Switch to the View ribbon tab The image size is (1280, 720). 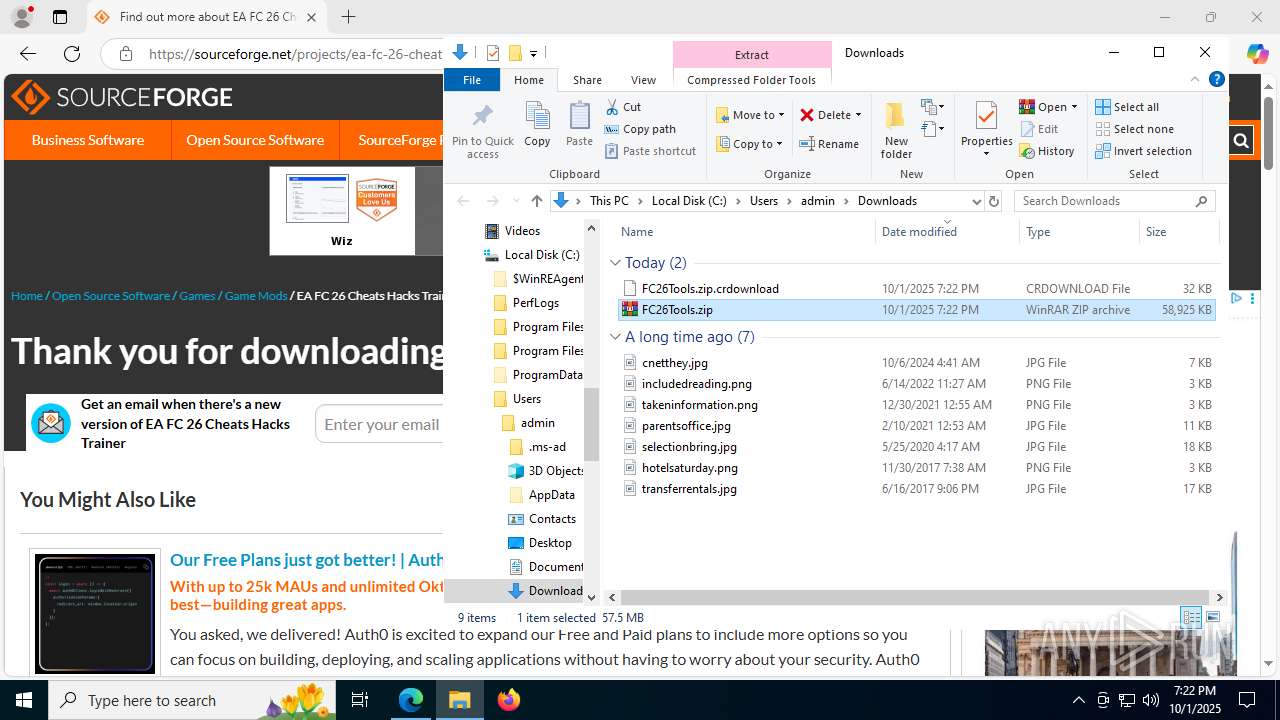(x=643, y=80)
